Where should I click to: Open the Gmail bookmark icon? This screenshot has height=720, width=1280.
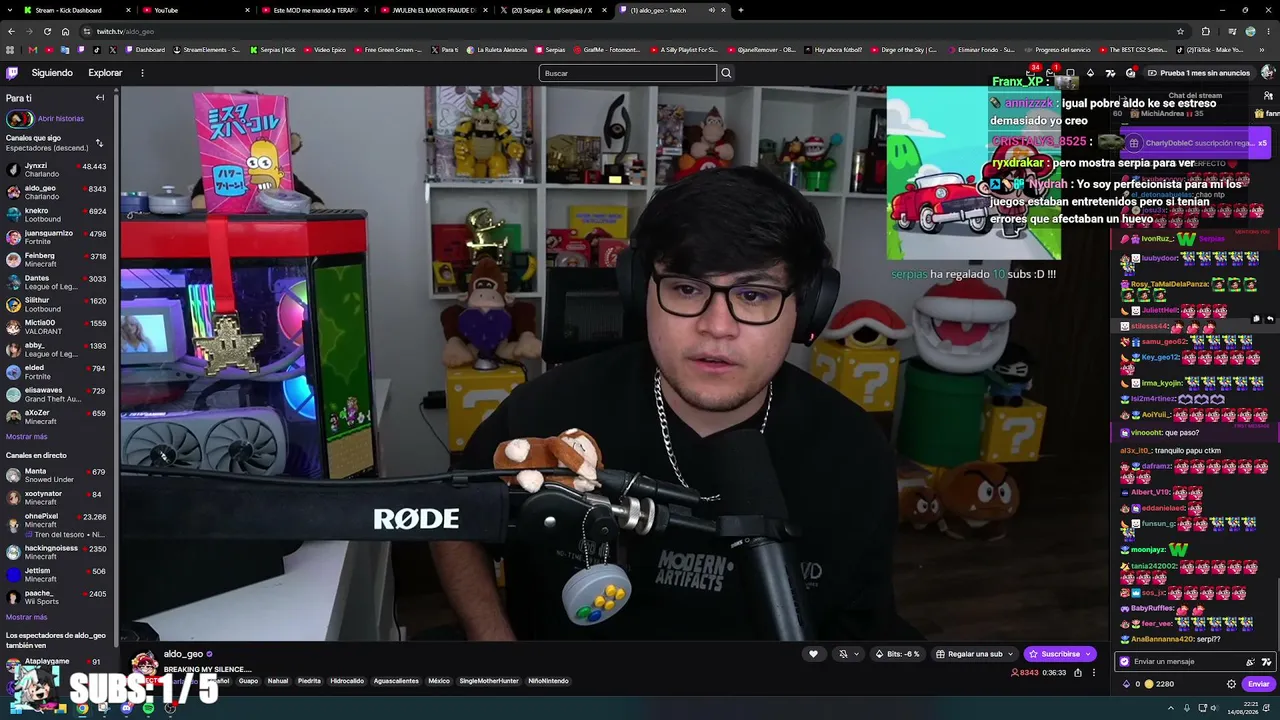pyautogui.click(x=33, y=50)
